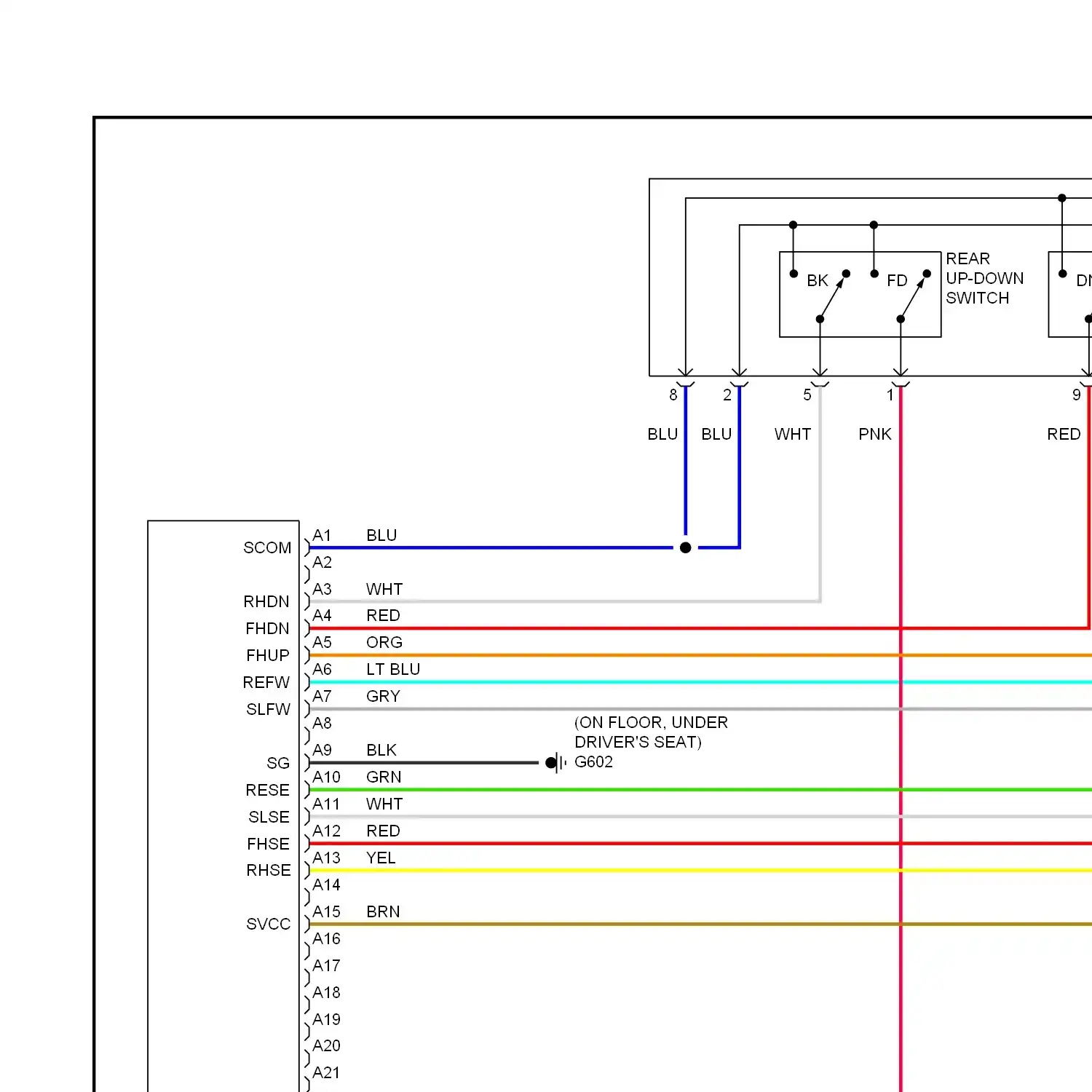Screen dimensions: 1092x1092
Task: Select the PNK wire label below pin 1
Action: point(875,434)
